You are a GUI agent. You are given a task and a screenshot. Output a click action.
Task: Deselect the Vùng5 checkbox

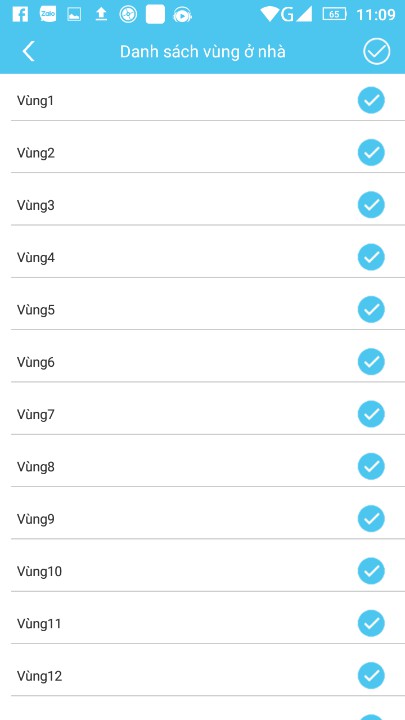[x=371, y=309]
